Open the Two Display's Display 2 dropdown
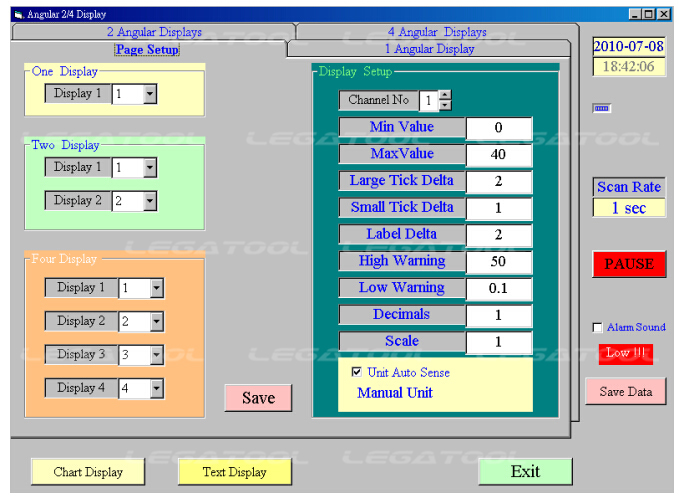Screen dimensions: 679x497 [150, 201]
